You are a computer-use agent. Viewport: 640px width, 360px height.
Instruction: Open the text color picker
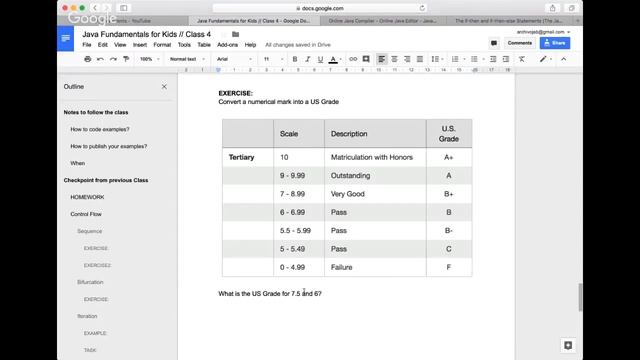tap(333, 60)
